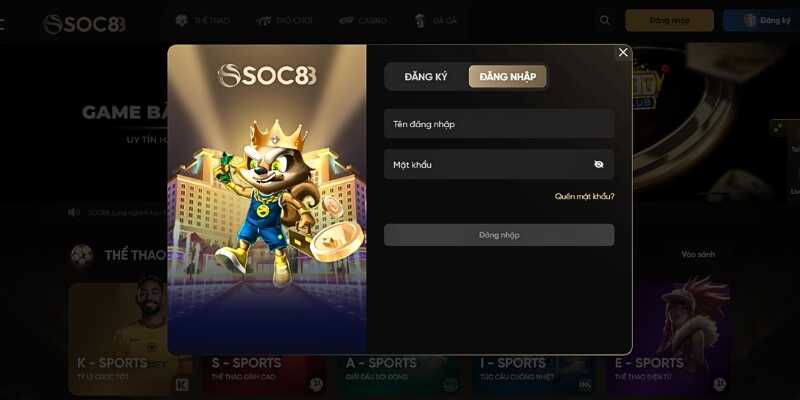Switch to the Đăng Ký tab
Image resolution: width=800 pixels, height=400 pixels.
coord(426,77)
